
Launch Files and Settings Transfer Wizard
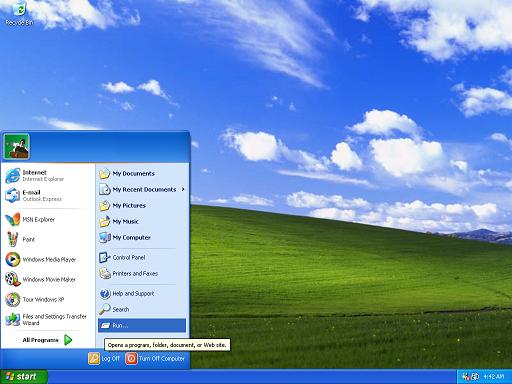pyautogui.click(x=48, y=319)
